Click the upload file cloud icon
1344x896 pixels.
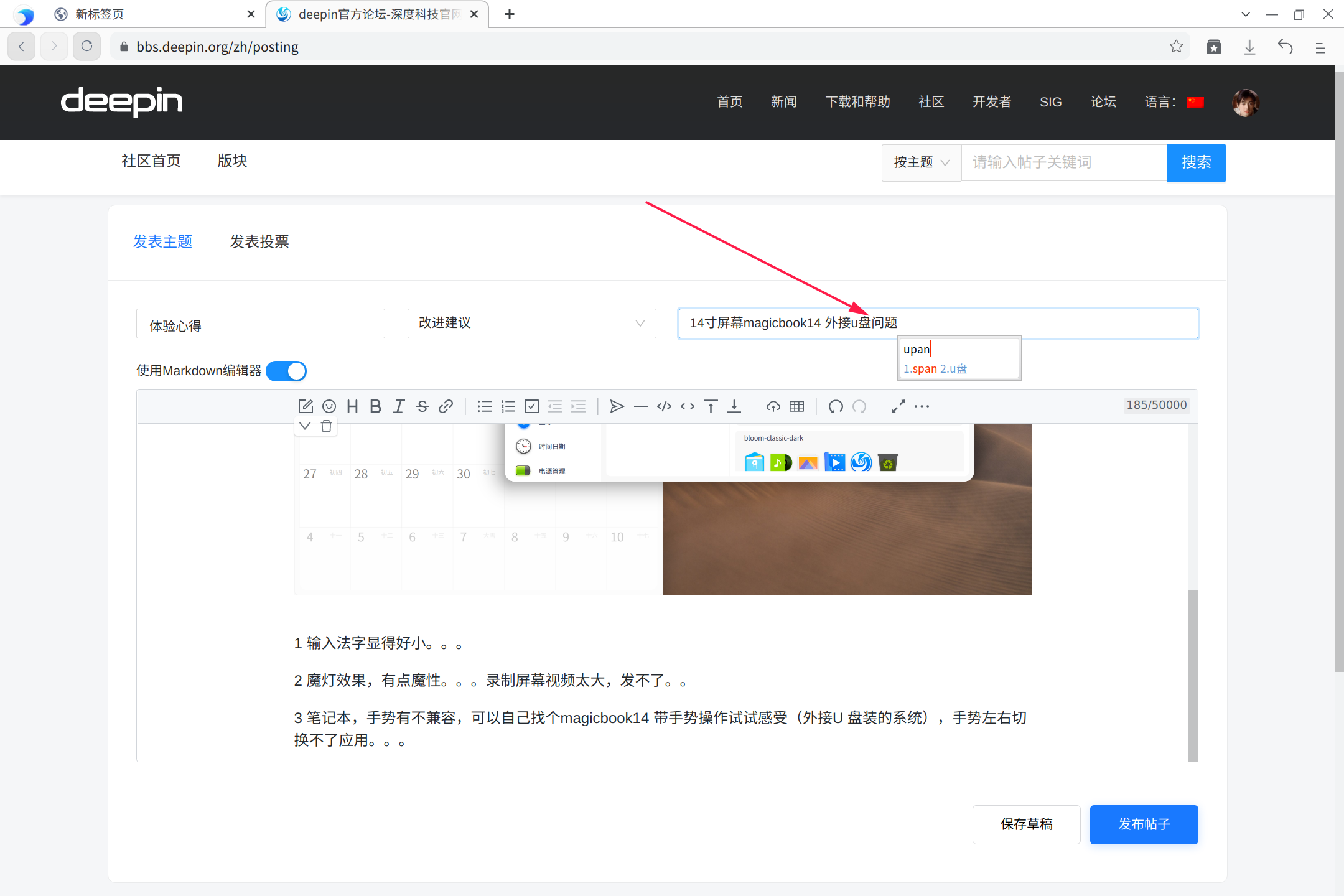(x=773, y=406)
